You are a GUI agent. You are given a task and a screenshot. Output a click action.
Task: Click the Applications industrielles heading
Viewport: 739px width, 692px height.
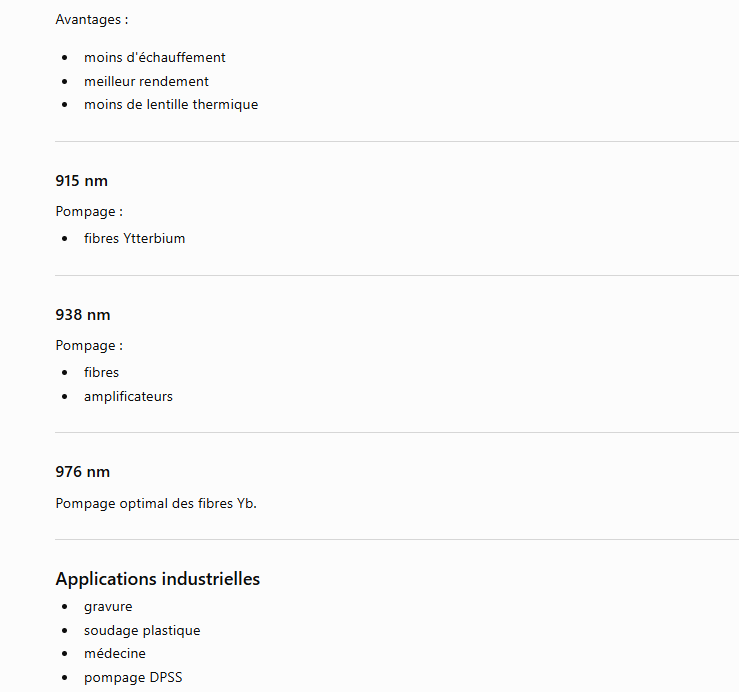pos(157,579)
